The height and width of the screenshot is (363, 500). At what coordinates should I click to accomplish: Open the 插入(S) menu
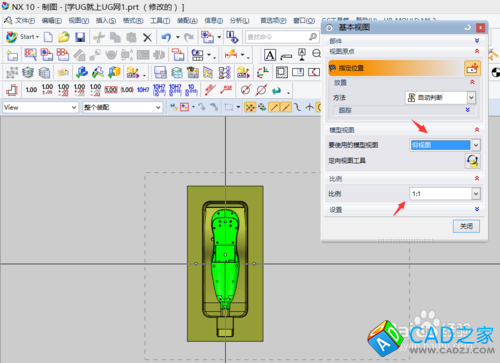[x=106, y=21]
